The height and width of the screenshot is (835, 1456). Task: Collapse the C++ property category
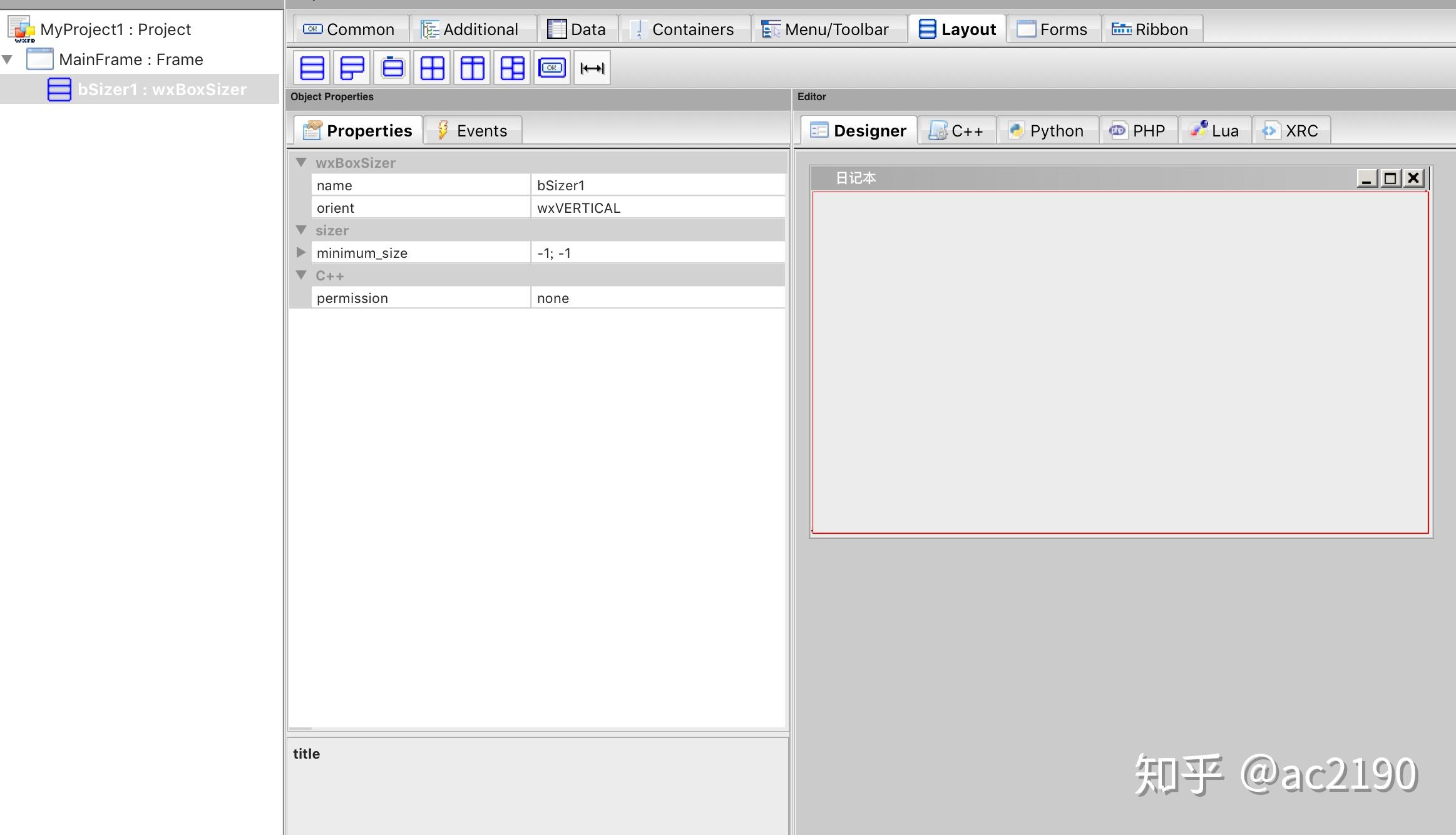(x=301, y=275)
